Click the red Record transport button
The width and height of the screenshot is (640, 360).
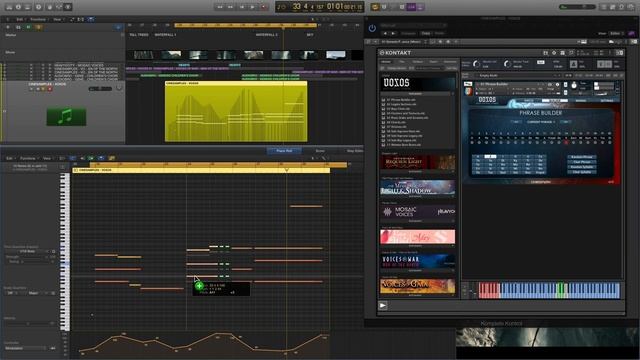(264, 7)
